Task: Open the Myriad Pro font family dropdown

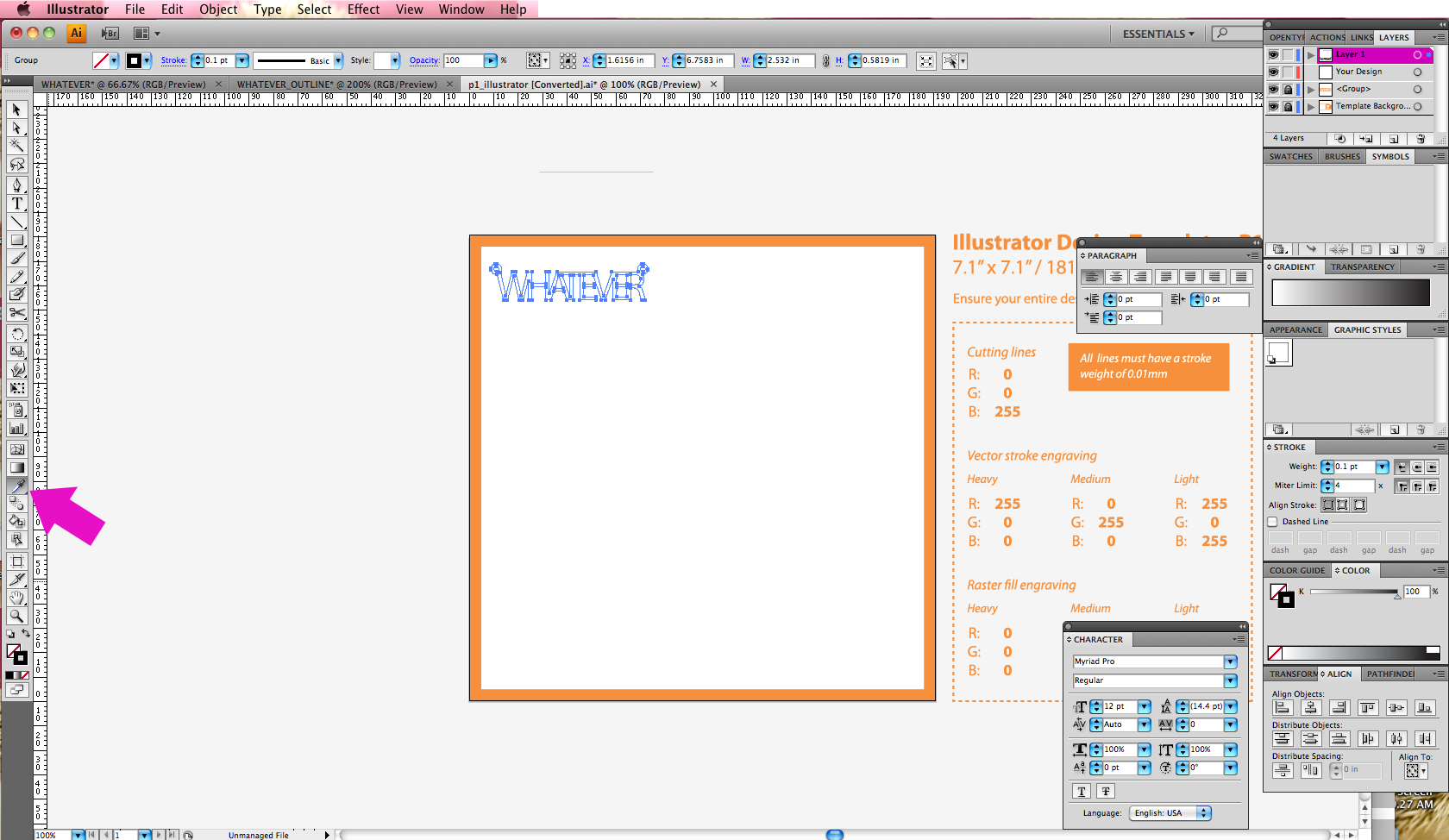Action: (x=1231, y=661)
